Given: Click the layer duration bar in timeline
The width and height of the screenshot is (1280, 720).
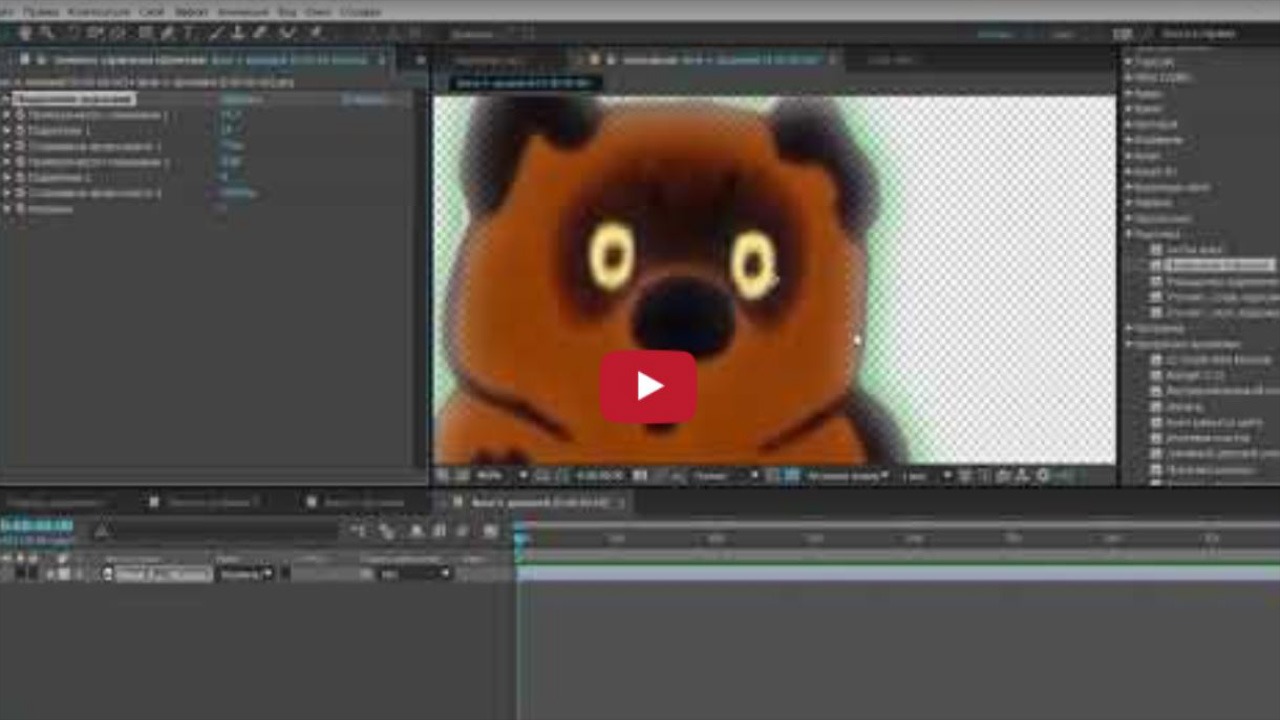Looking at the screenshot, I should [x=898, y=574].
